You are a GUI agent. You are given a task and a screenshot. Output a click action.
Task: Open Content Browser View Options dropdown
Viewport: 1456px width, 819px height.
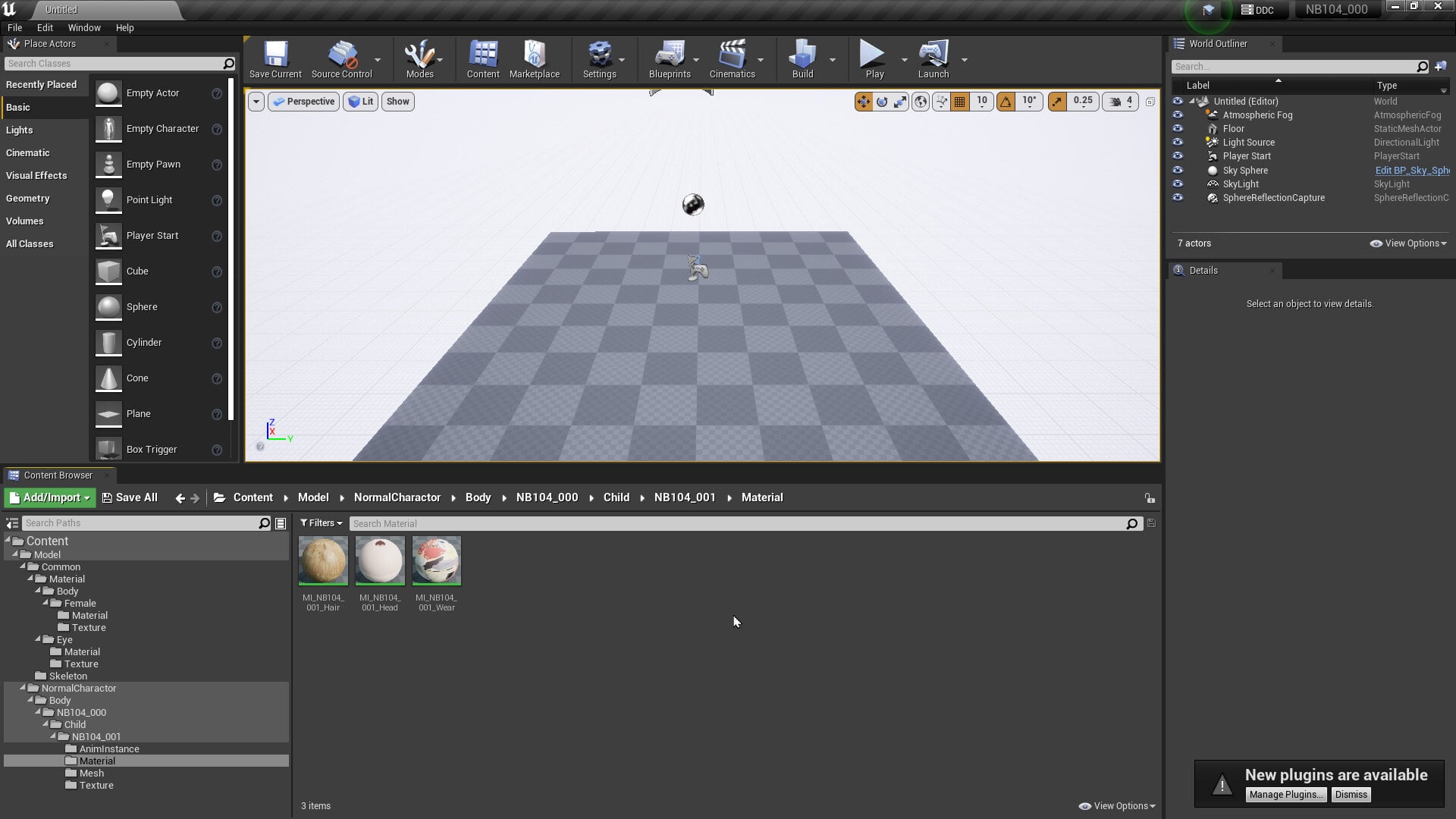[x=1117, y=806]
